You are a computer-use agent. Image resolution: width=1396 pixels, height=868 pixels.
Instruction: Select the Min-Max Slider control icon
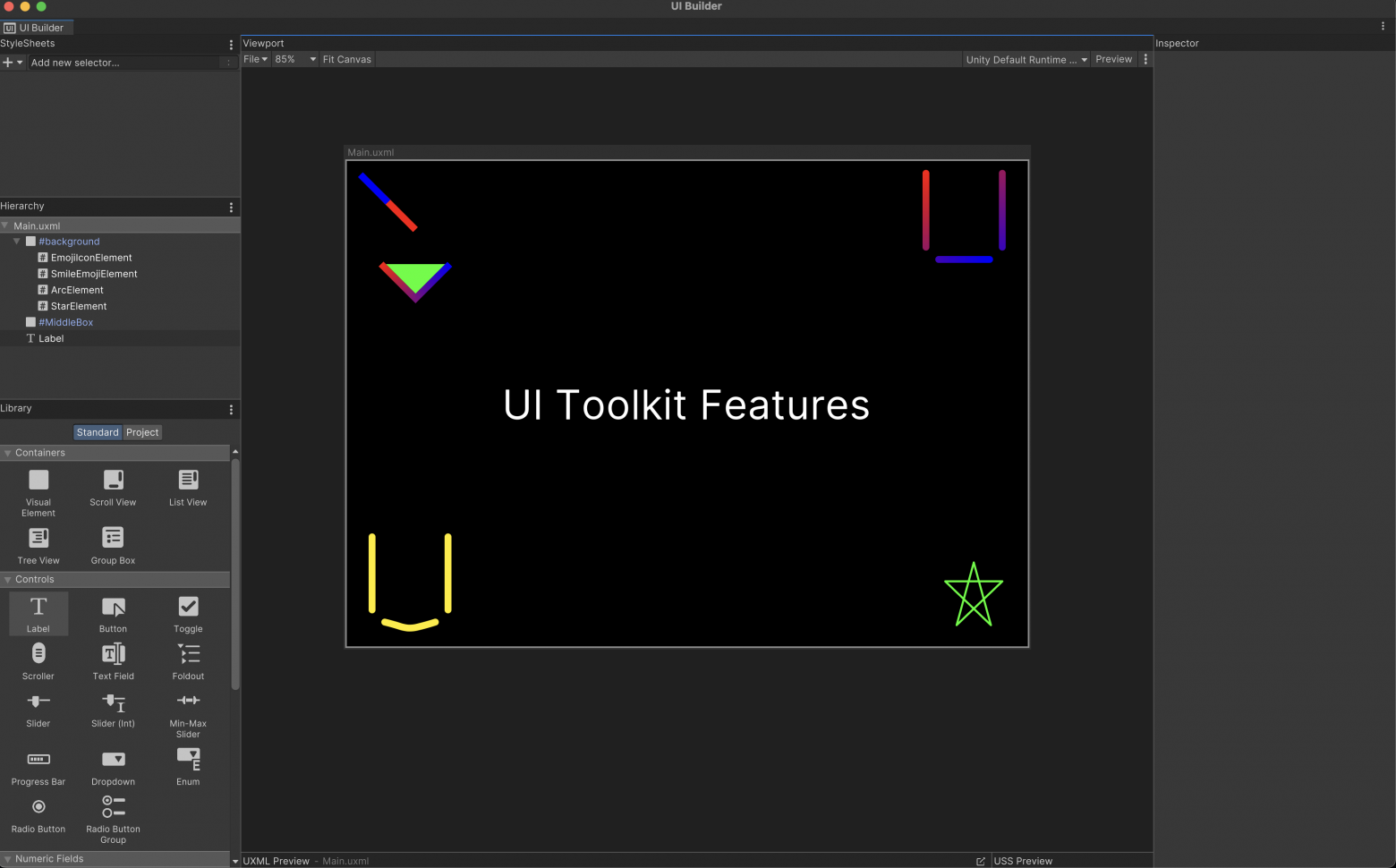coord(189,701)
